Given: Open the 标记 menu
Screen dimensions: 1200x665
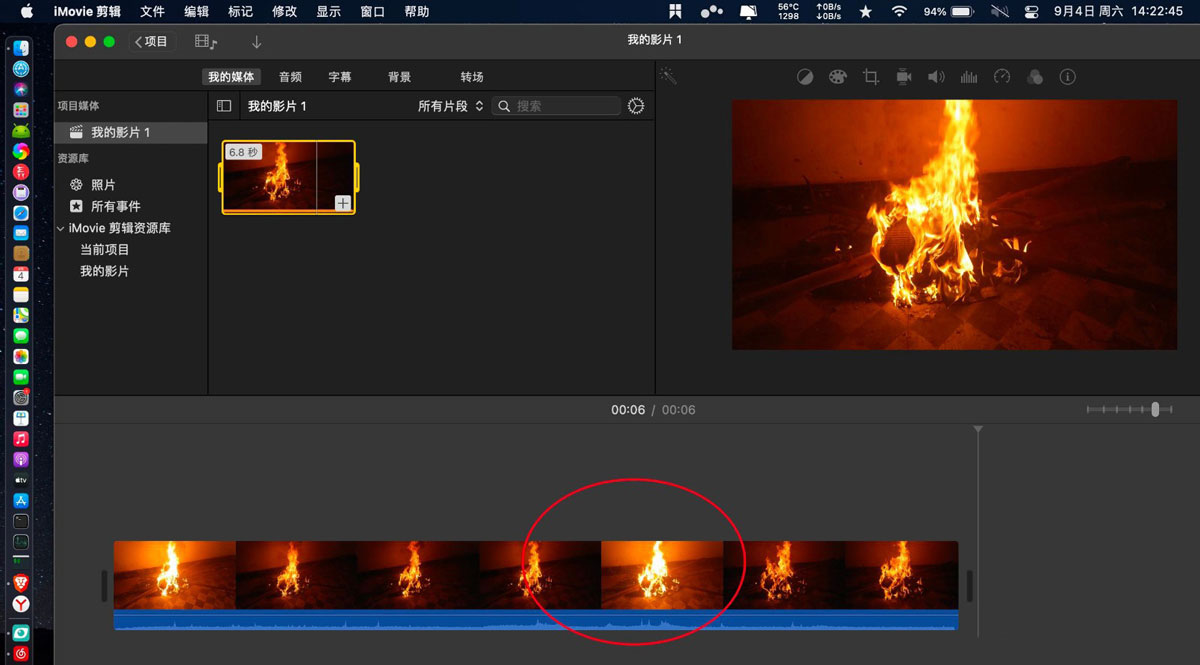Looking at the screenshot, I should coord(240,12).
